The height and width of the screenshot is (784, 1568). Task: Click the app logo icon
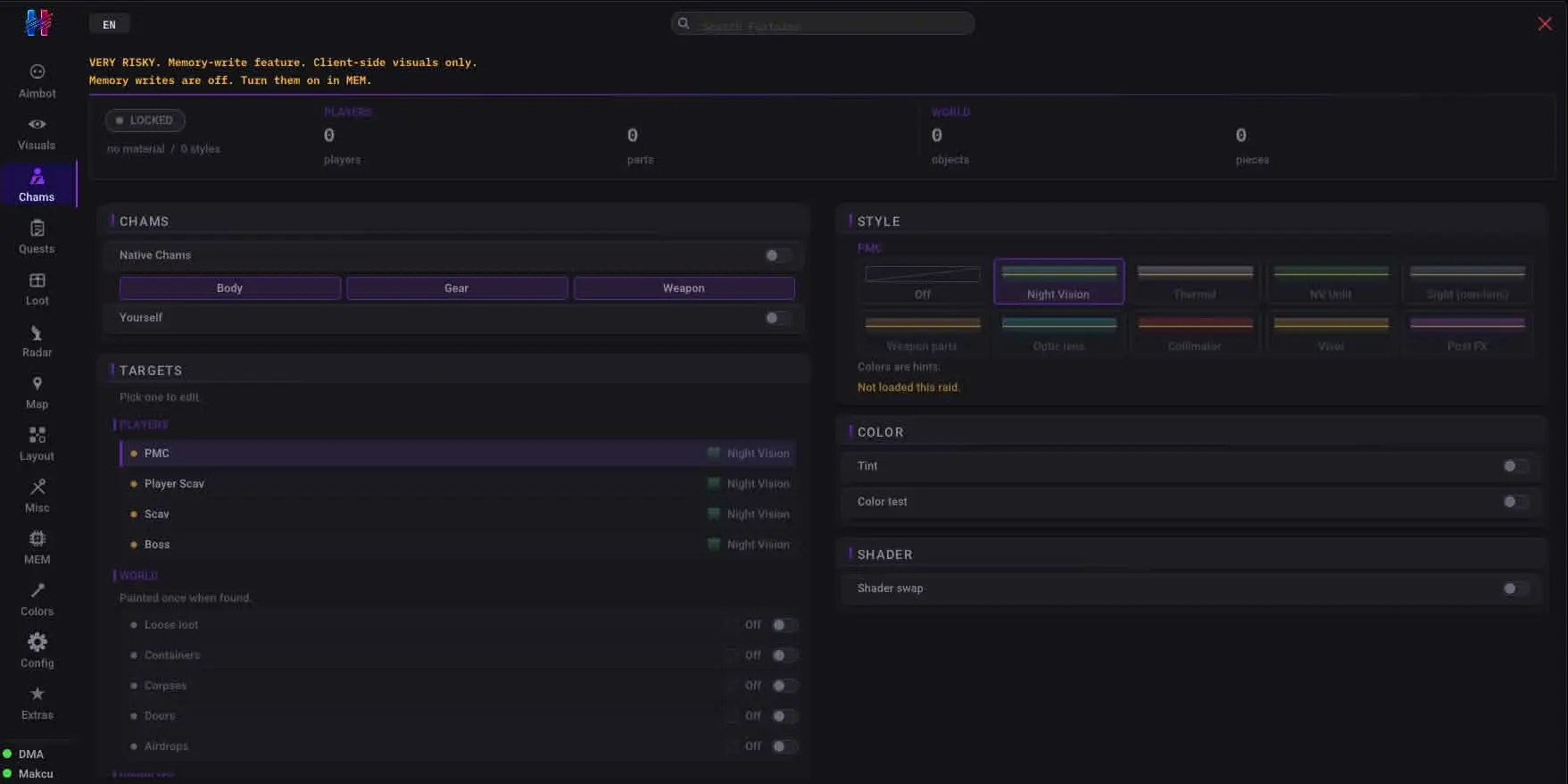coord(38,22)
